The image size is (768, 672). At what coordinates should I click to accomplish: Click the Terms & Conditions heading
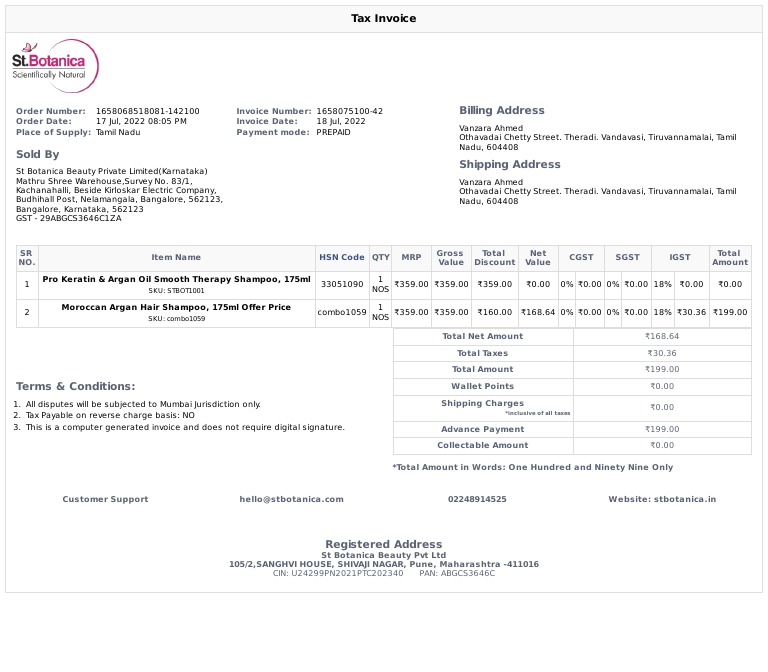(75, 387)
